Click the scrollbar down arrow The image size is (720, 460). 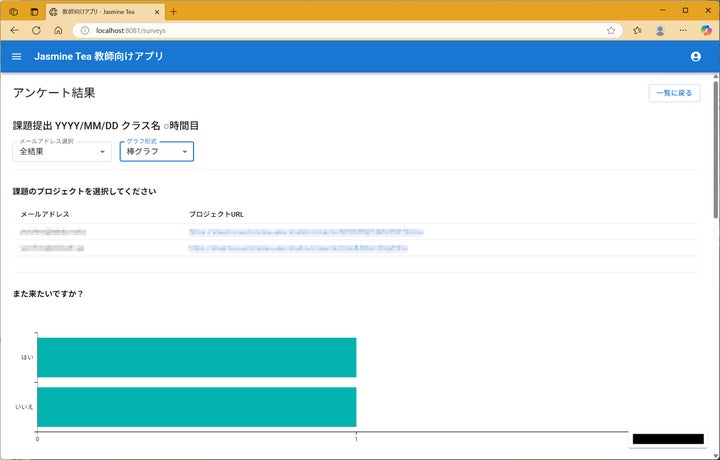[x=716, y=455]
